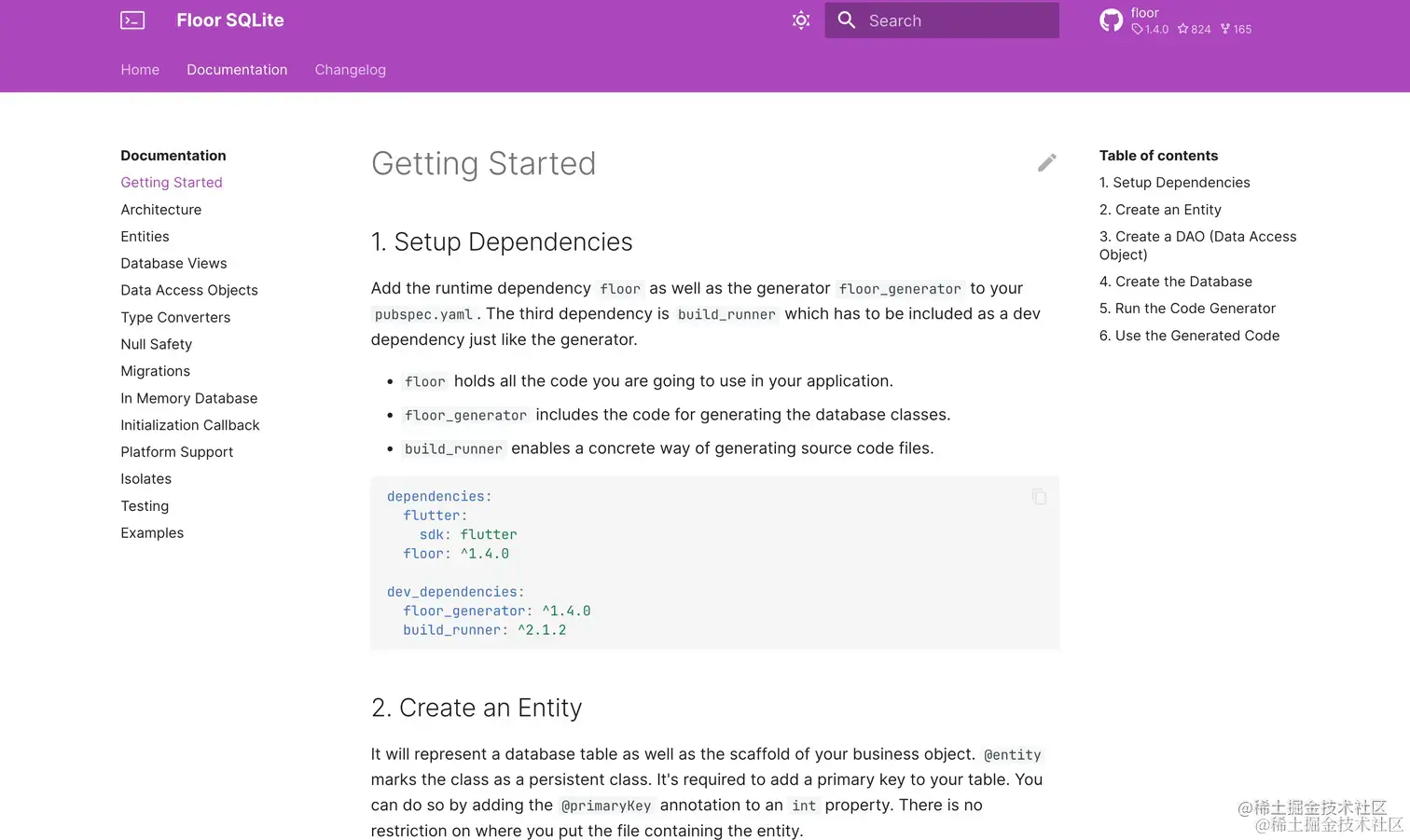Click the 824 stars count in header
Screen dimensions: 1410x840
(x=1195, y=29)
